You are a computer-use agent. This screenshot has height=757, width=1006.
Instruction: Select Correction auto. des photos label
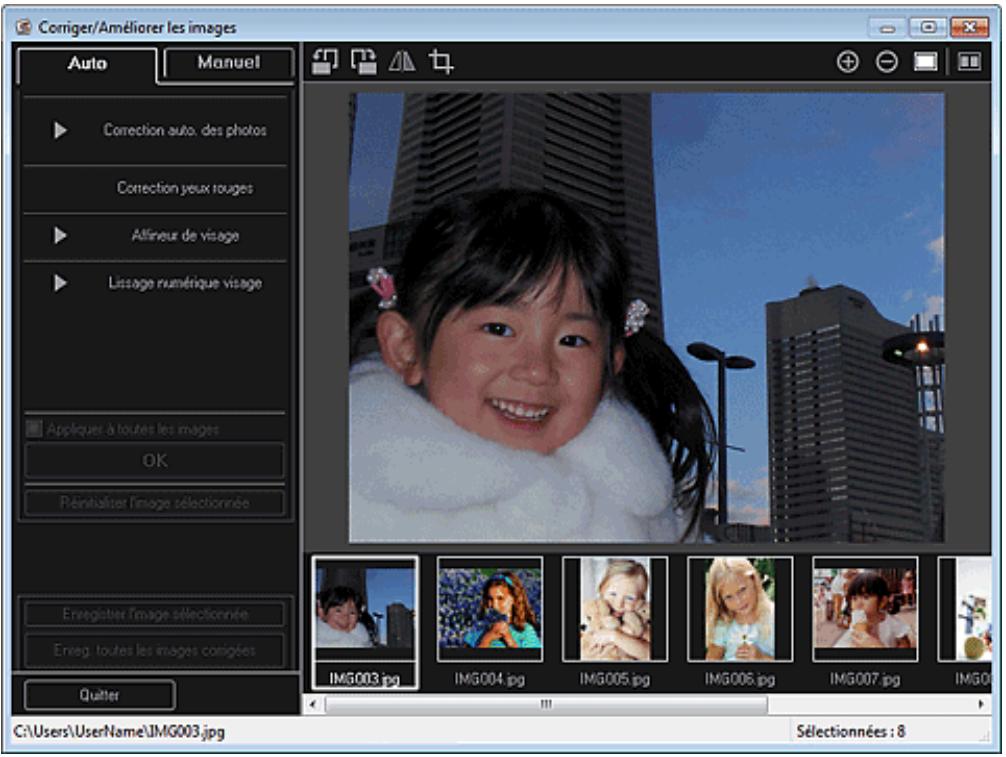point(185,130)
